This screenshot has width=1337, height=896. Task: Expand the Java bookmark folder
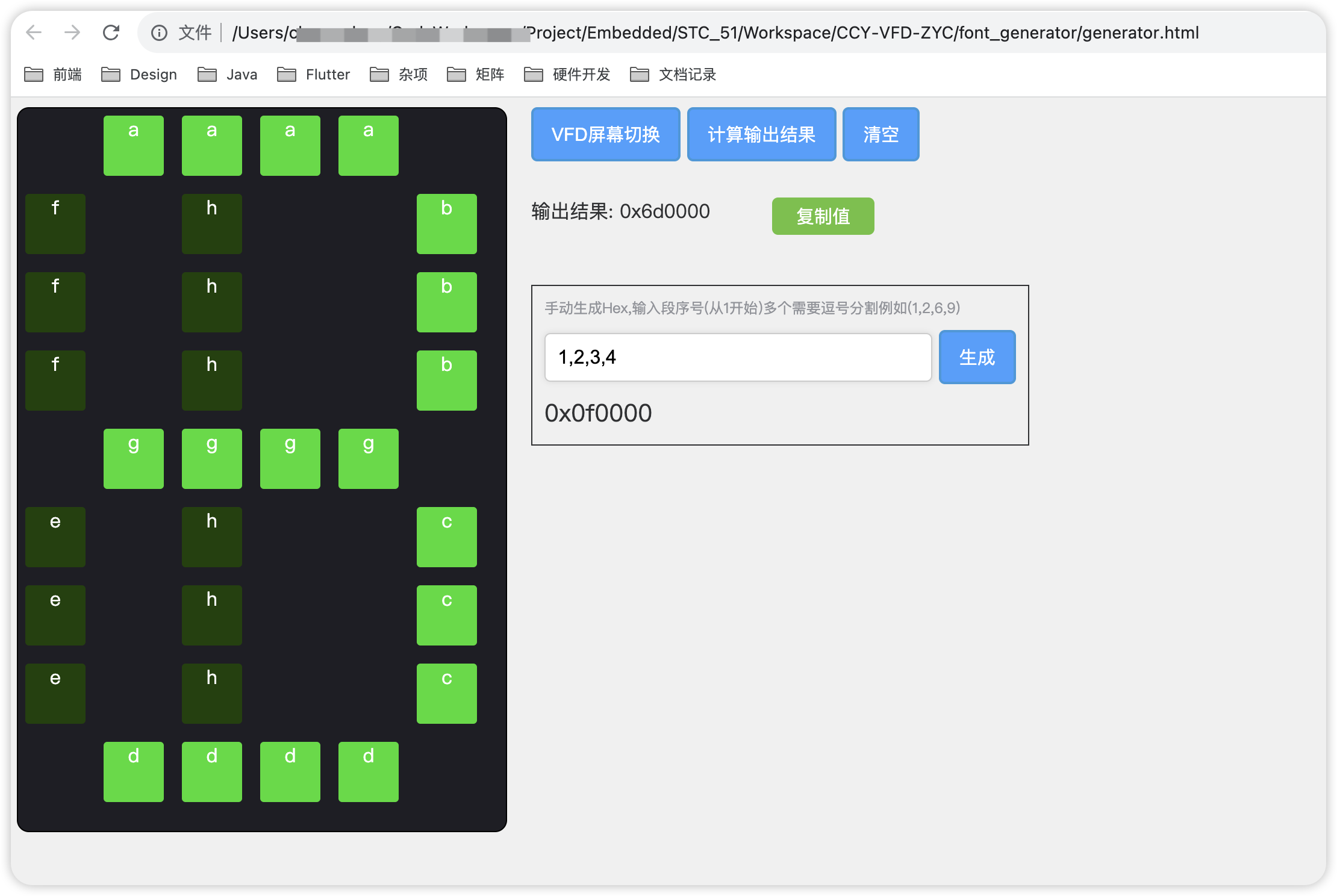[x=227, y=74]
